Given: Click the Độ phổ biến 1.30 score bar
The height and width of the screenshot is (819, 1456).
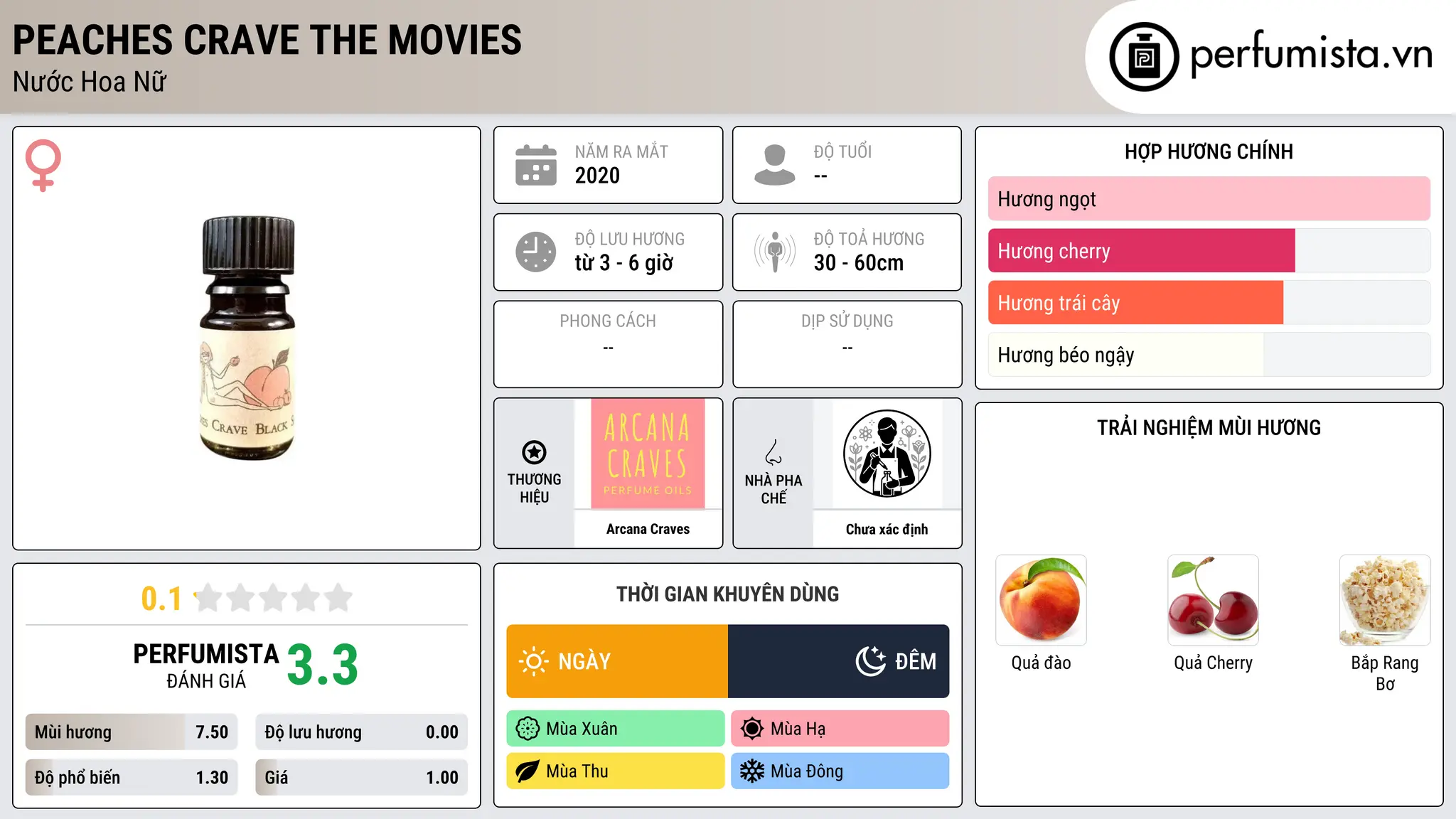Looking at the screenshot, I should (x=132, y=778).
